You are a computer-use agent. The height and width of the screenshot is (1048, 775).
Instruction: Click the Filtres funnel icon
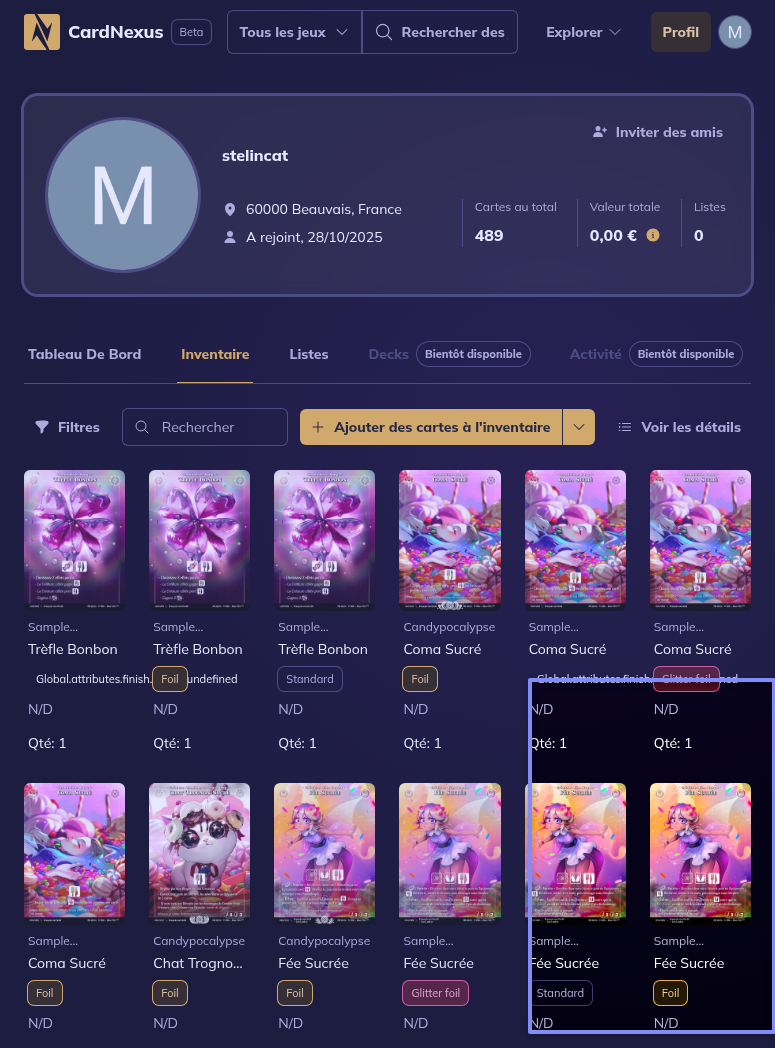coord(41,427)
